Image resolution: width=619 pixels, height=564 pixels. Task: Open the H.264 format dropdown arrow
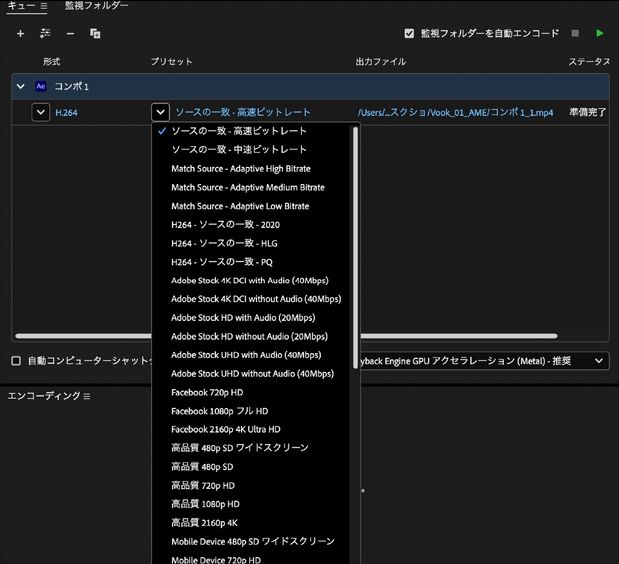tap(41, 112)
